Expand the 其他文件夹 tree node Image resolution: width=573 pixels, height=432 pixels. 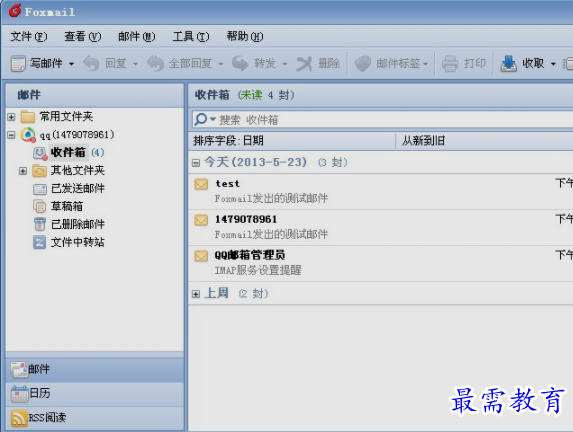click(x=23, y=171)
